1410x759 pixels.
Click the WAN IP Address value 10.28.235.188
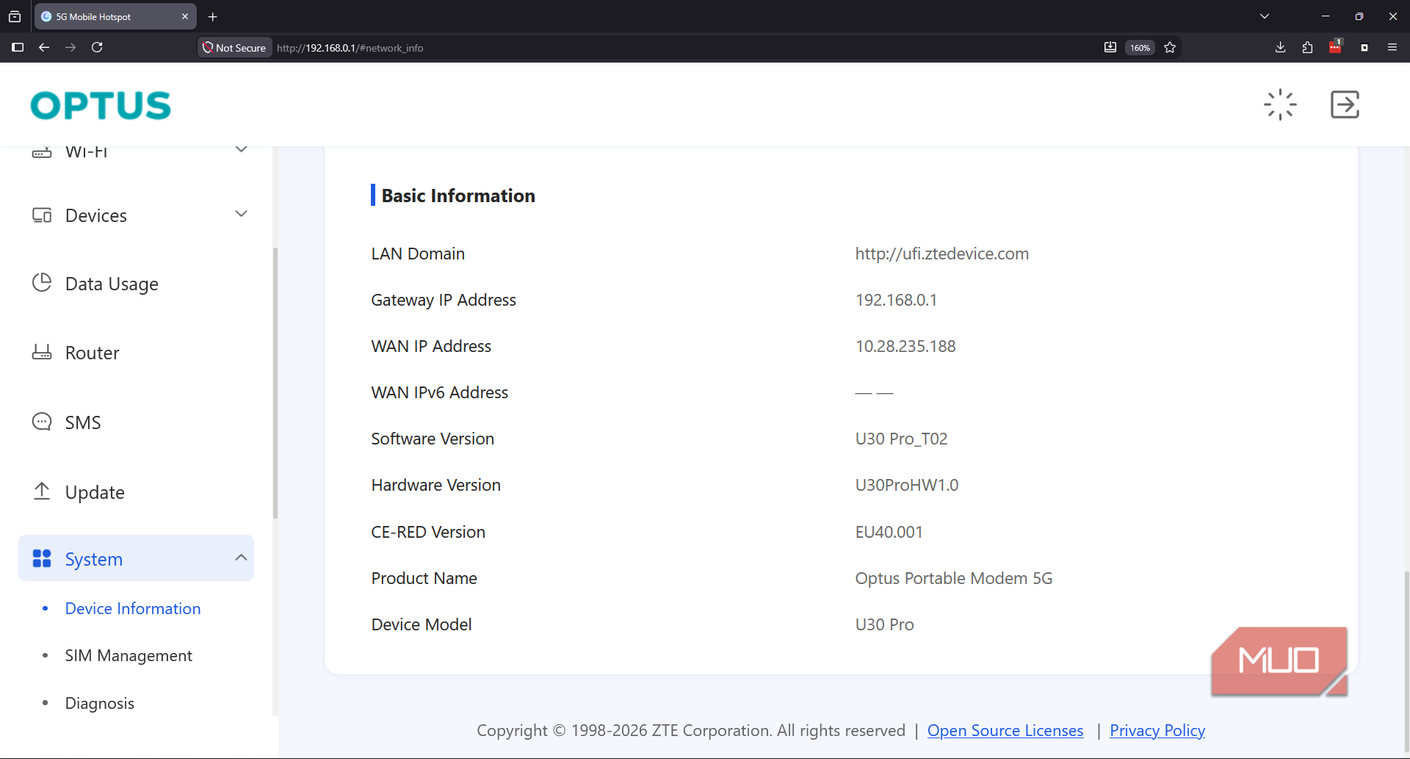905,346
